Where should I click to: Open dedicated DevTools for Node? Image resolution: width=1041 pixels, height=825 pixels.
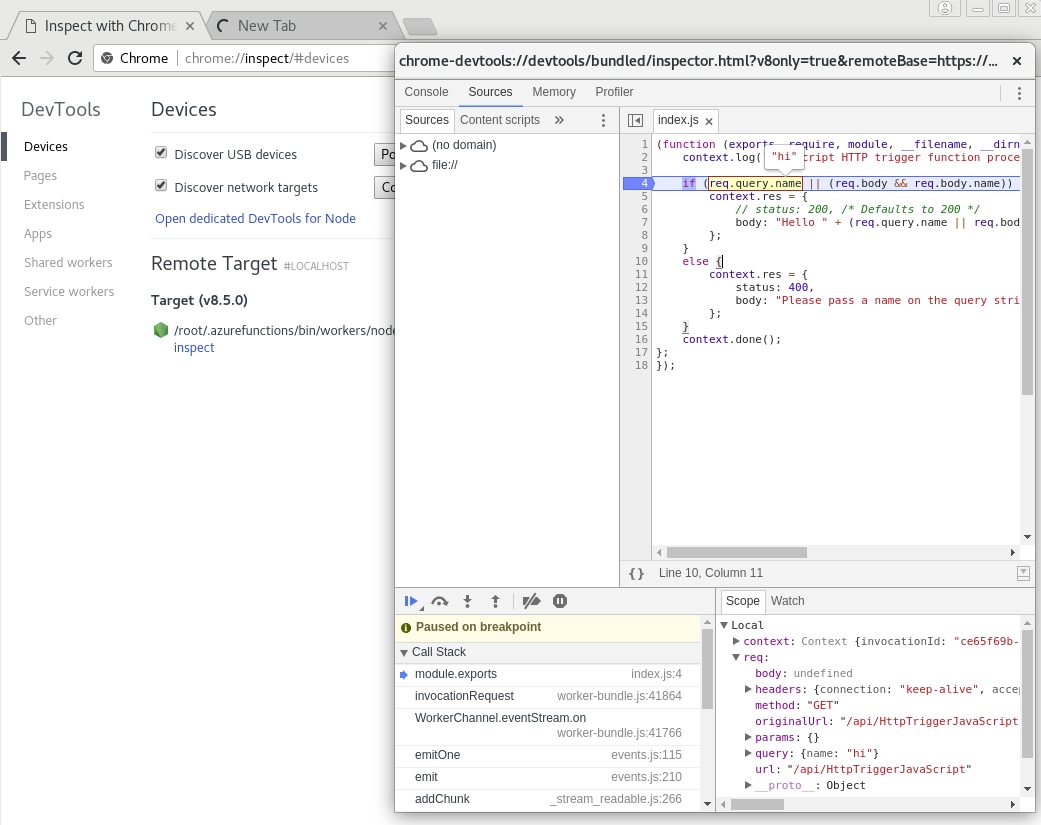click(x=256, y=218)
